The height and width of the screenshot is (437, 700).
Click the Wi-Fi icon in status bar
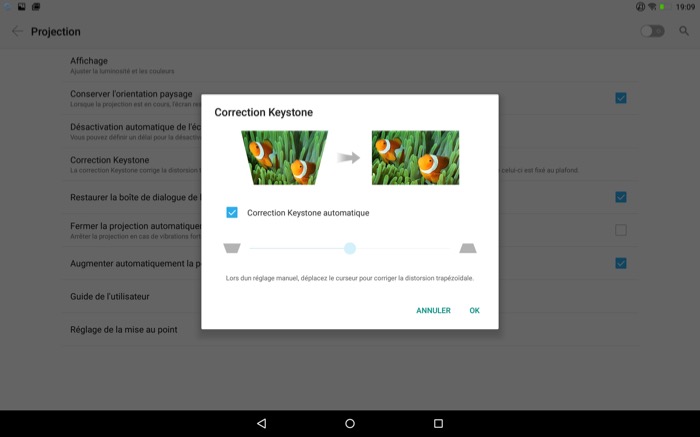coord(652,7)
